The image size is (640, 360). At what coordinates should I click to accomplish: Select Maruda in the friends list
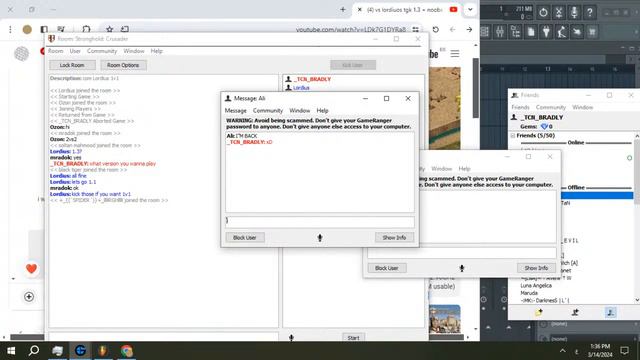[529, 293]
